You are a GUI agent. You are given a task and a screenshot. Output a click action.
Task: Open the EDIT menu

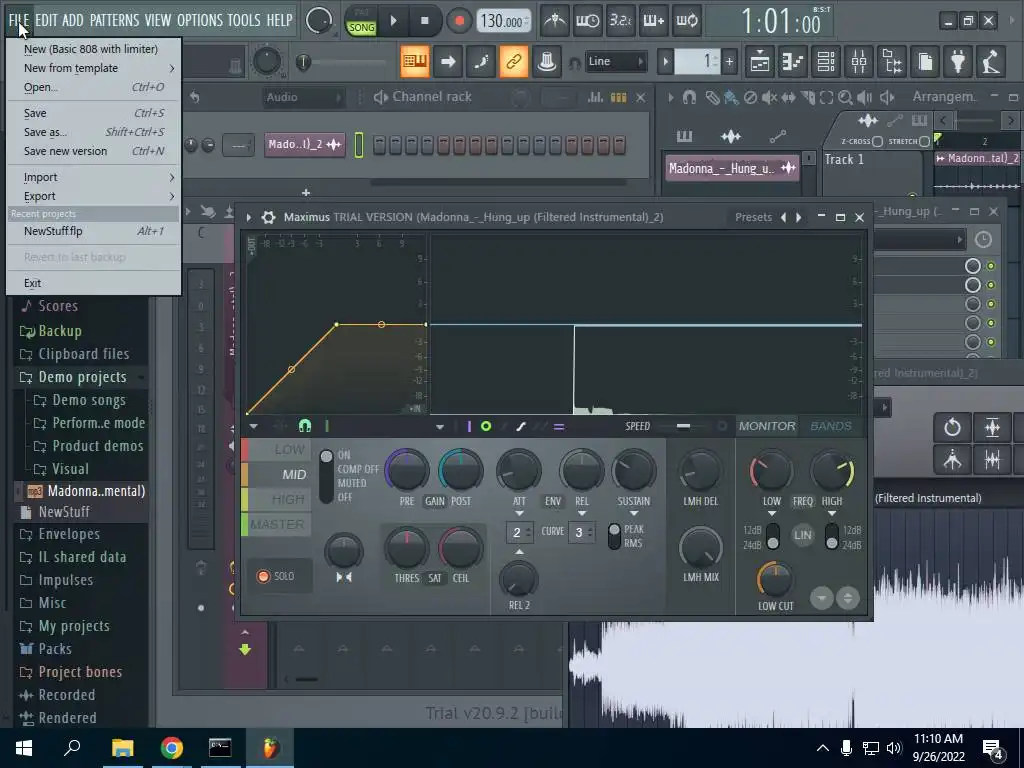[45, 20]
